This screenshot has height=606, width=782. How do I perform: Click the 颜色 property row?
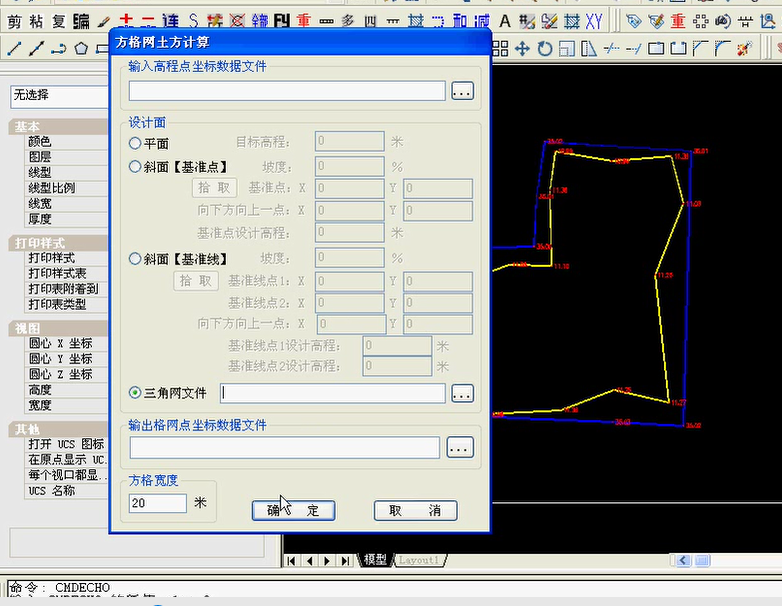click(x=66, y=142)
